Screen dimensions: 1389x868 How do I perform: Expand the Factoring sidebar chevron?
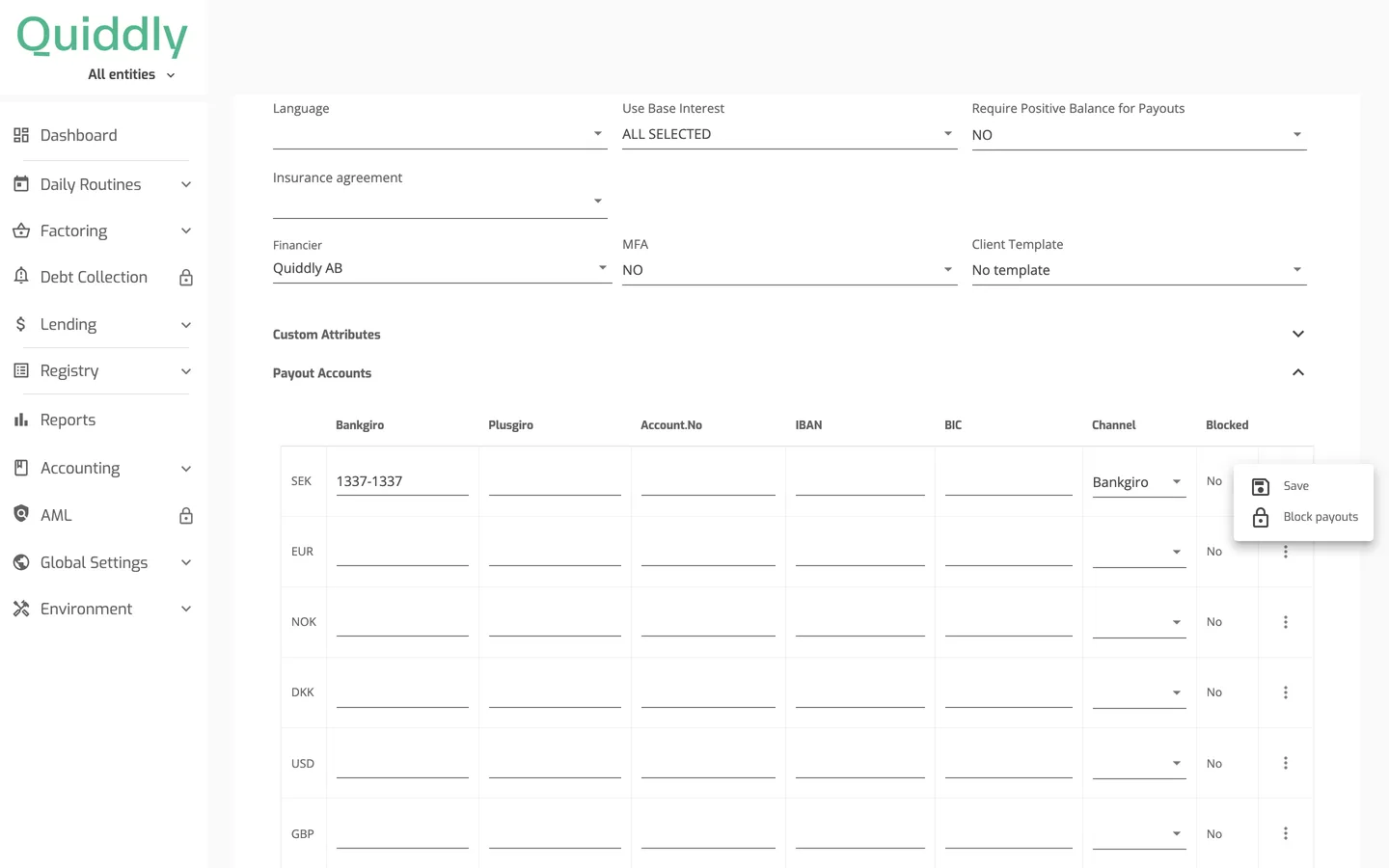186,231
